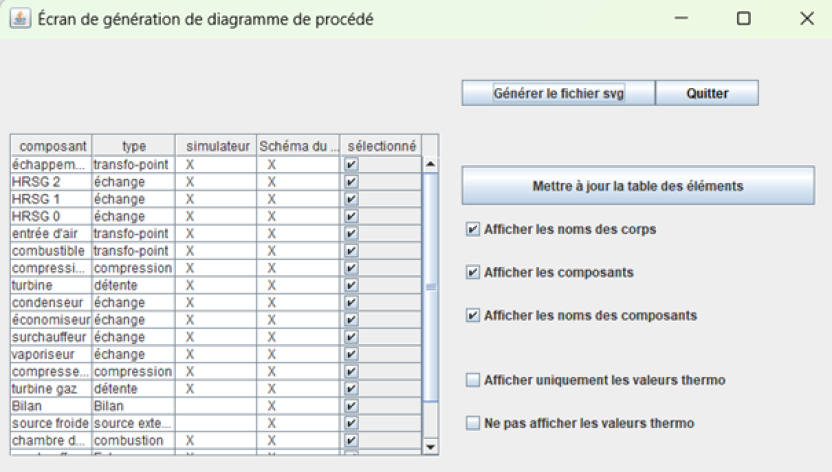Click the Java application icon in title bar
This screenshot has width=832, height=472.
click(x=19, y=19)
